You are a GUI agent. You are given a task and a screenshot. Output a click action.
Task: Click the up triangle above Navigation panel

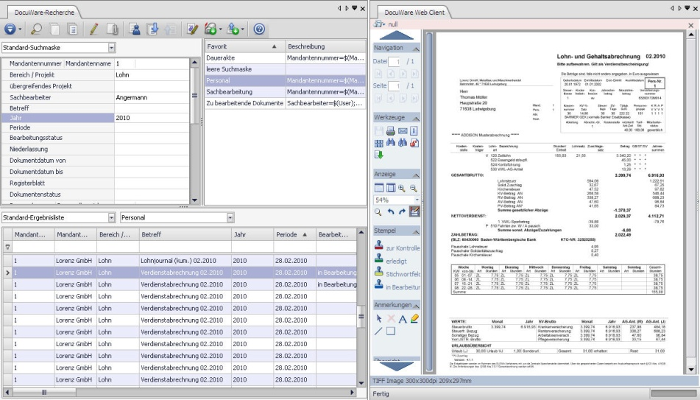click(x=396, y=35)
